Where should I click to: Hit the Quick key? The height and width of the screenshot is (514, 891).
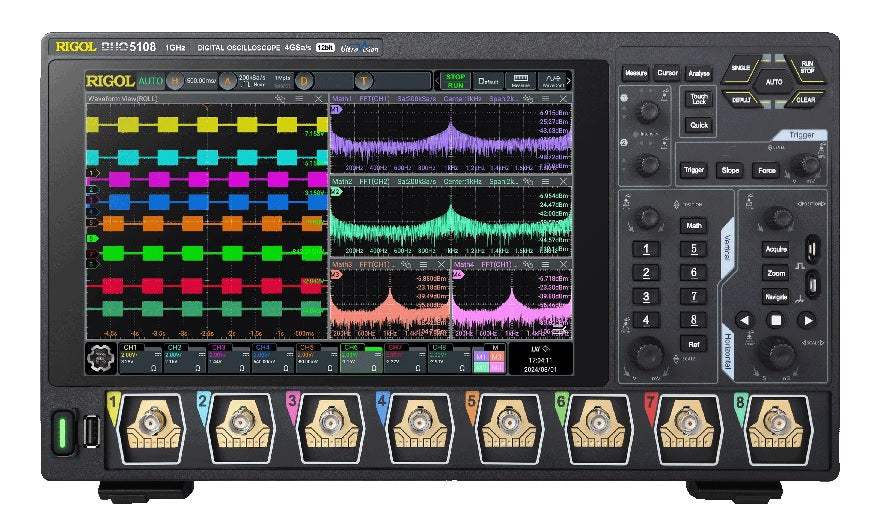pyautogui.click(x=699, y=125)
